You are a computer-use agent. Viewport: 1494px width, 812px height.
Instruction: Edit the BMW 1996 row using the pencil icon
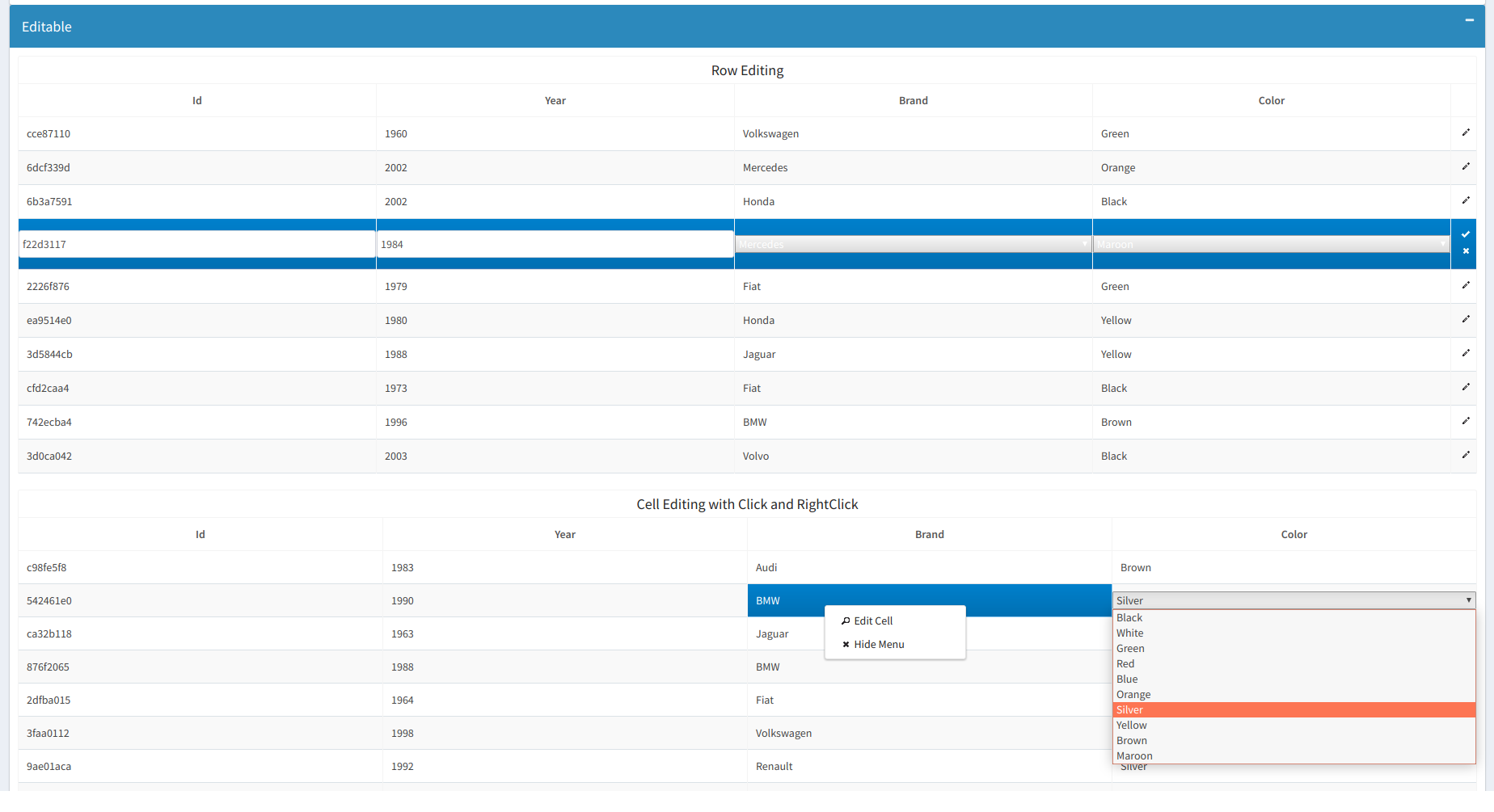pos(1466,421)
